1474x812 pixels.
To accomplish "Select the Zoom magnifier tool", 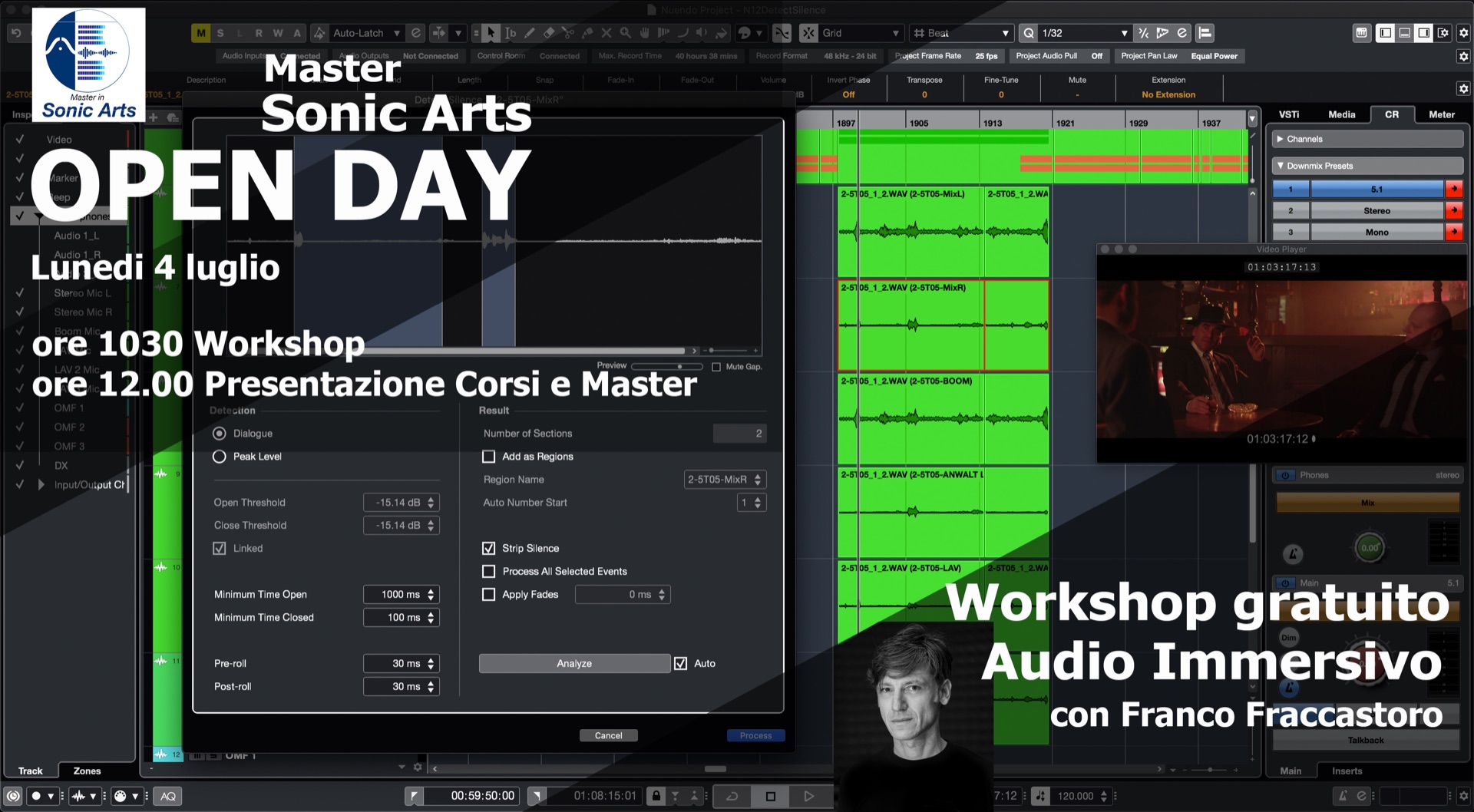I will click(x=626, y=33).
